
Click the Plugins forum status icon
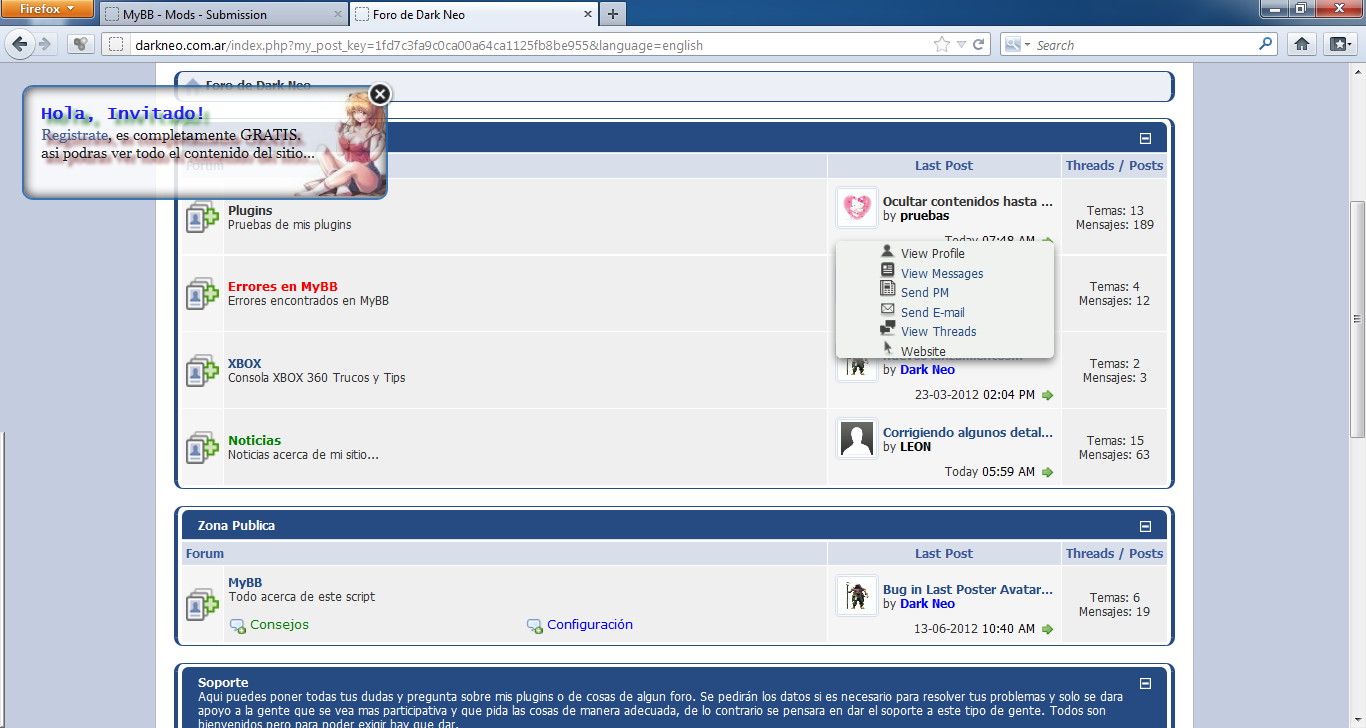[x=202, y=217]
